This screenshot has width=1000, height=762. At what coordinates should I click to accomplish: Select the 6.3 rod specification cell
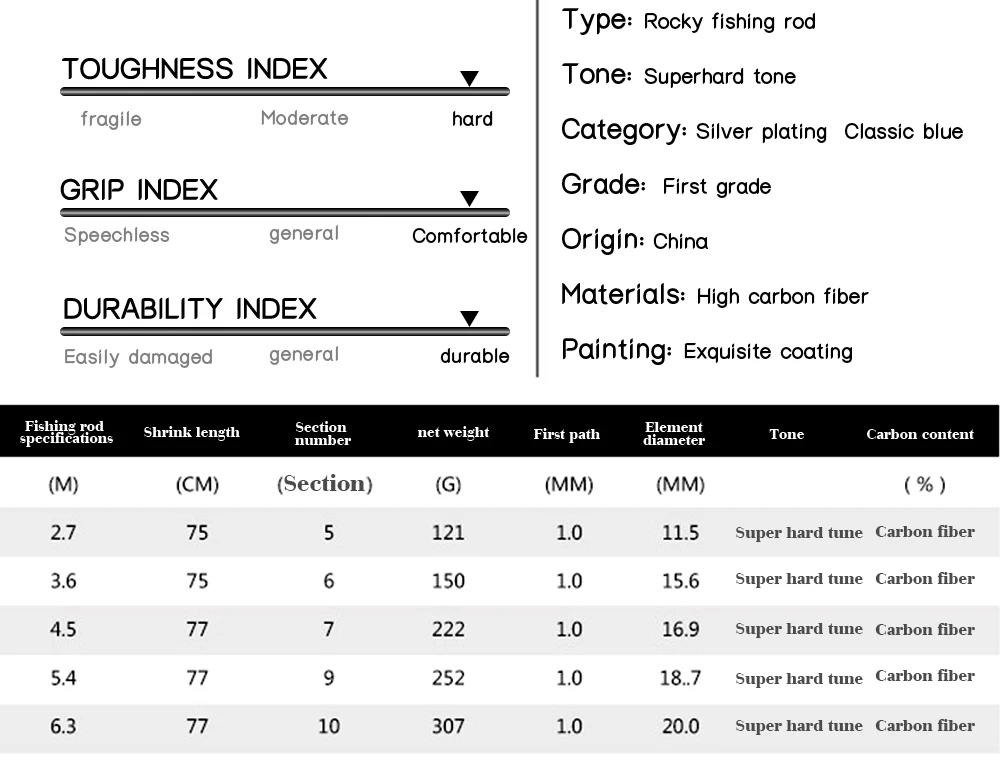pyautogui.click(x=63, y=727)
